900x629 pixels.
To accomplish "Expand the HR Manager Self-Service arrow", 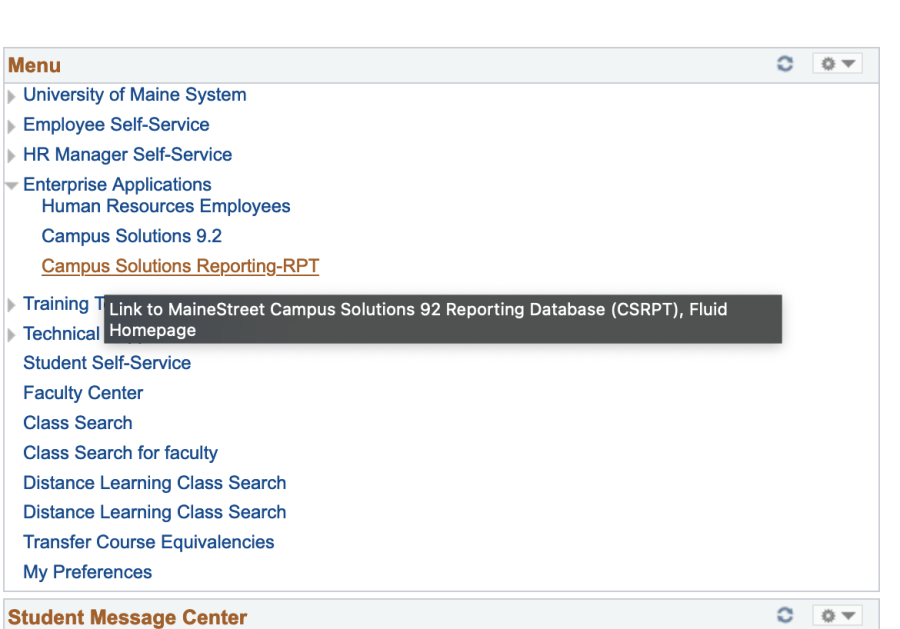I will tap(11, 156).
